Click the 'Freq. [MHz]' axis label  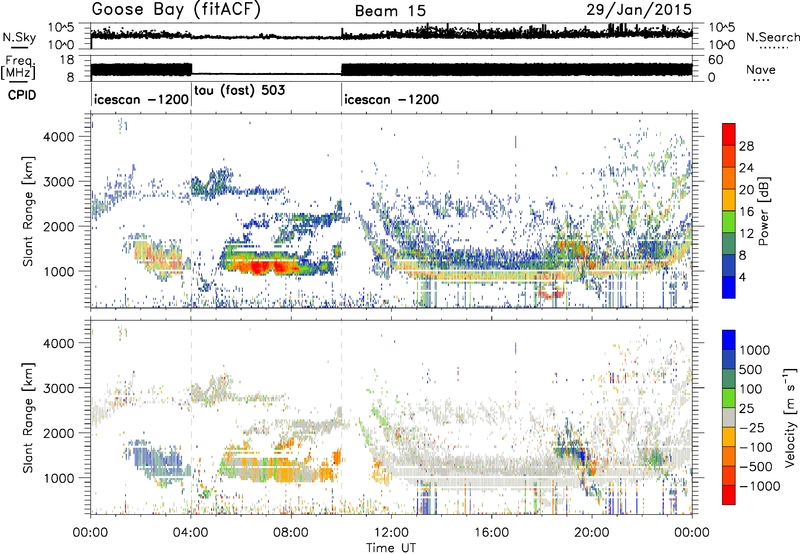coord(18,68)
